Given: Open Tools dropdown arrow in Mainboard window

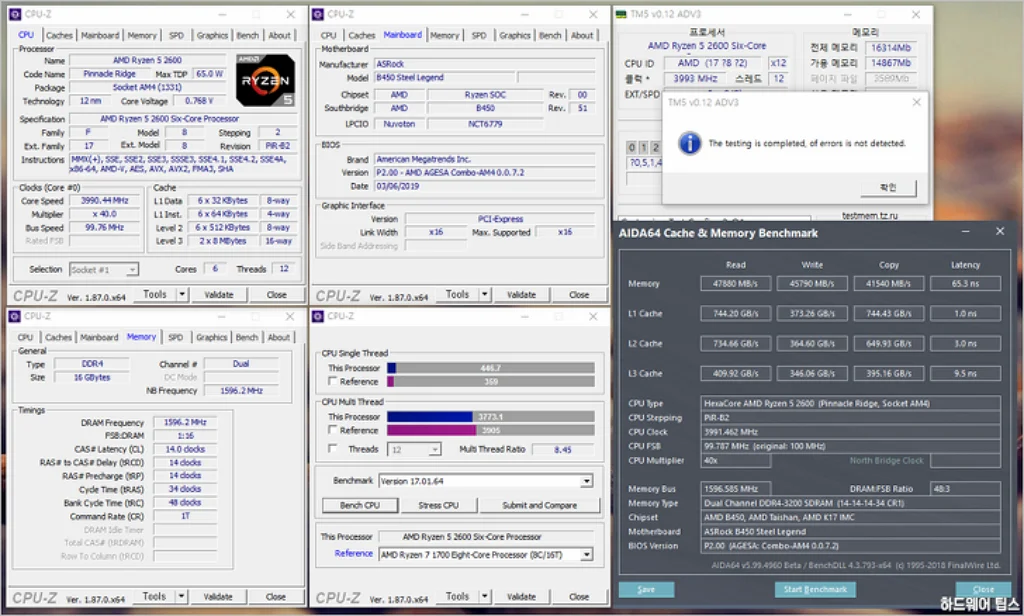Looking at the screenshot, I should click(485, 295).
